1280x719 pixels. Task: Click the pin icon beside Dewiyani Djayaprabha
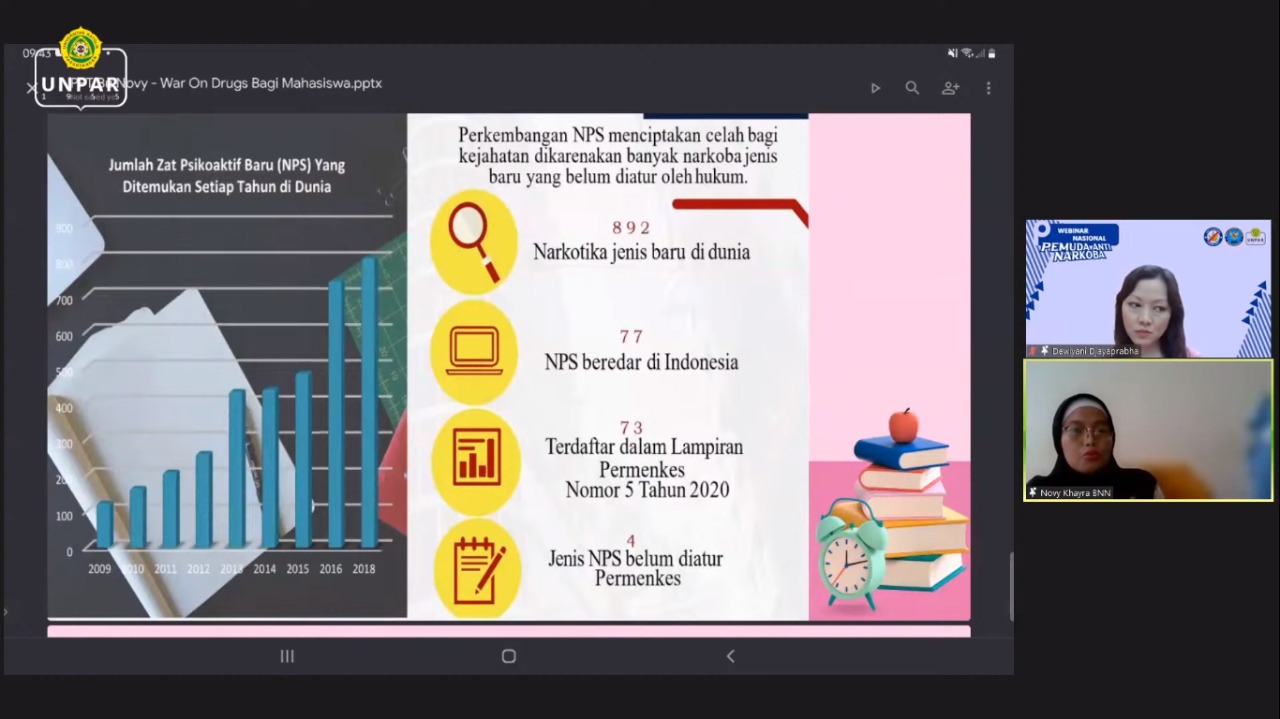(x=1044, y=351)
